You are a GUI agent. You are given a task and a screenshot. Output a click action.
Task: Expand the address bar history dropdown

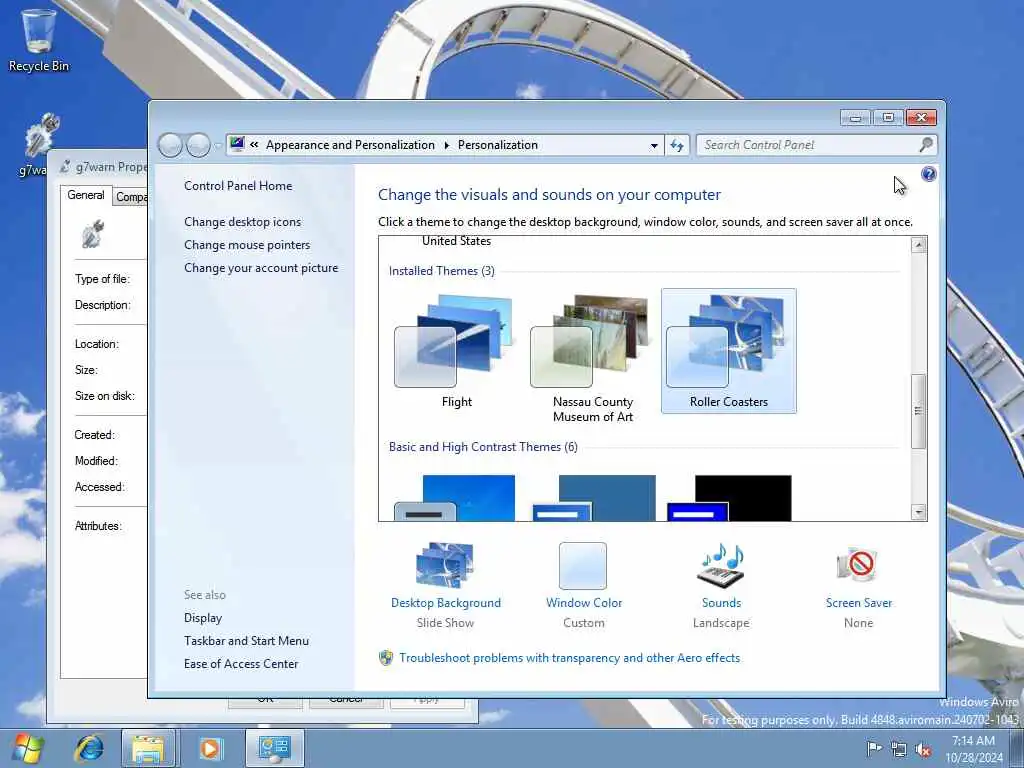coord(654,146)
